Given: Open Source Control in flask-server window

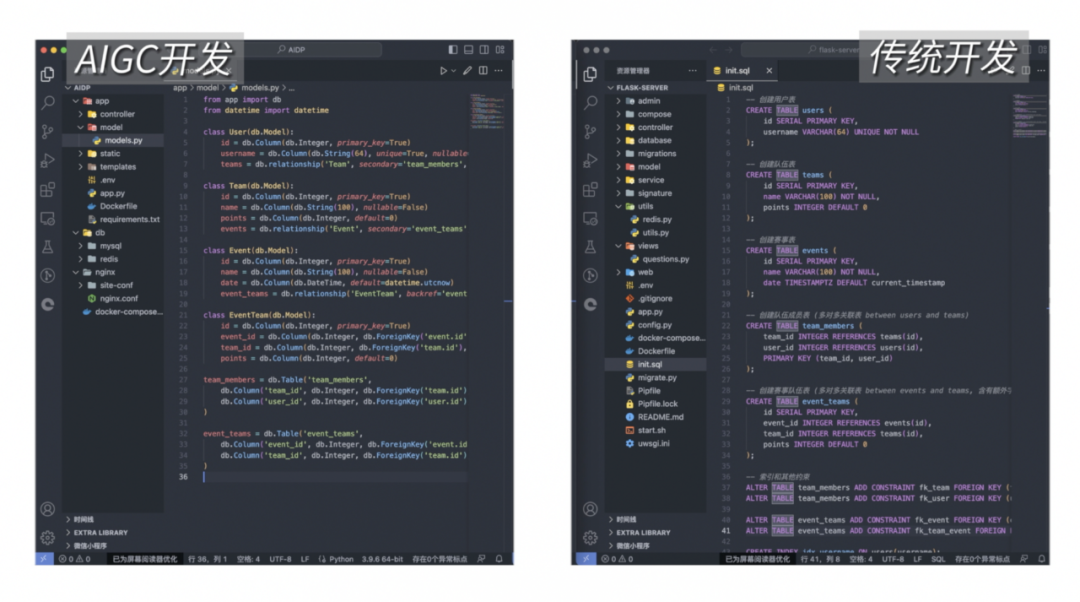Looking at the screenshot, I should click(590, 132).
